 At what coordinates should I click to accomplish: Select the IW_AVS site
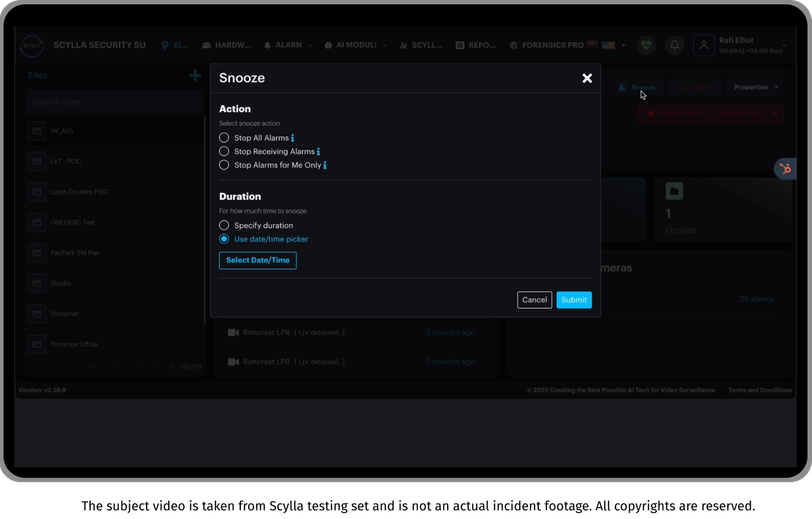coord(114,131)
